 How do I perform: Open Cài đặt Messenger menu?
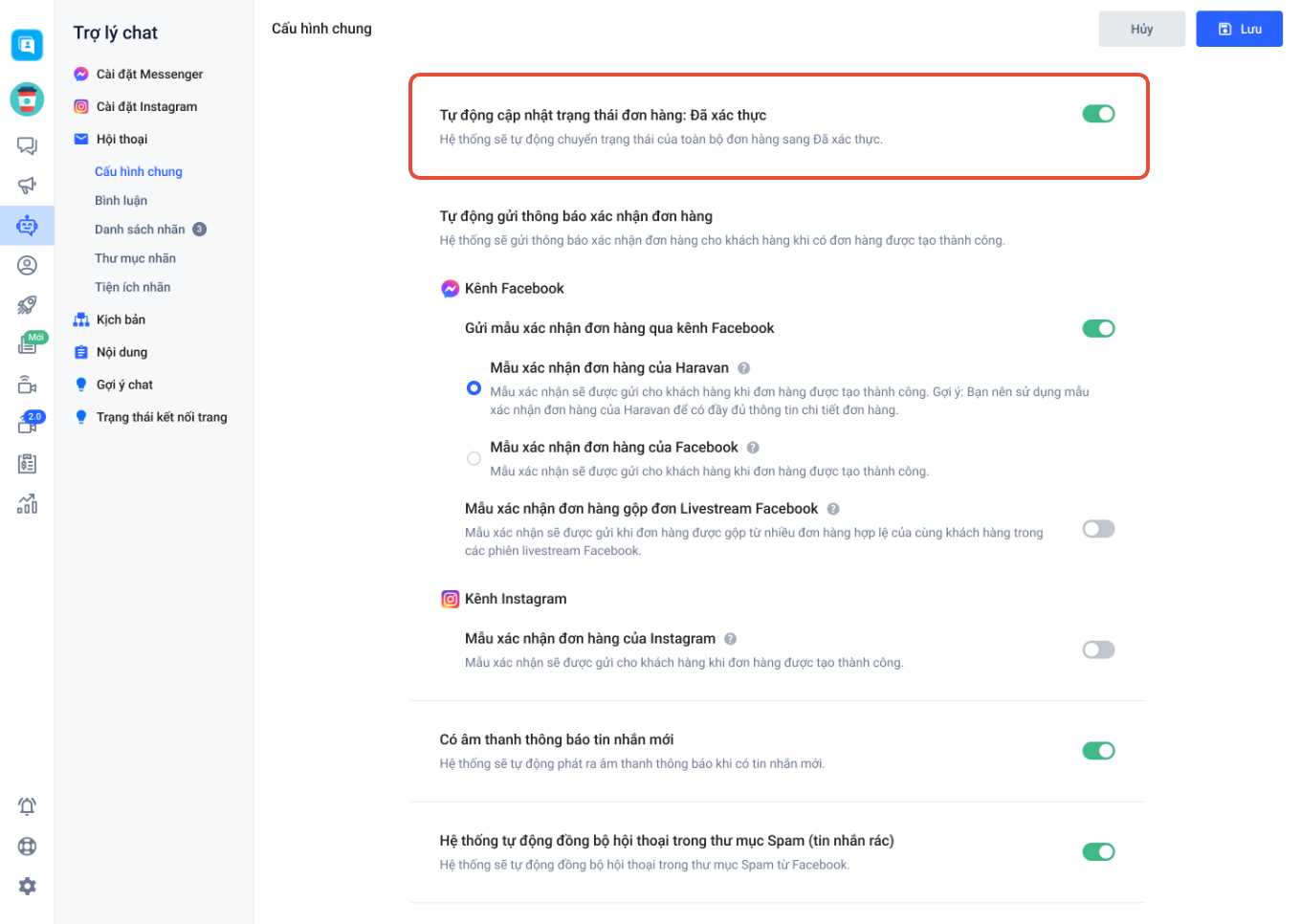point(149,74)
